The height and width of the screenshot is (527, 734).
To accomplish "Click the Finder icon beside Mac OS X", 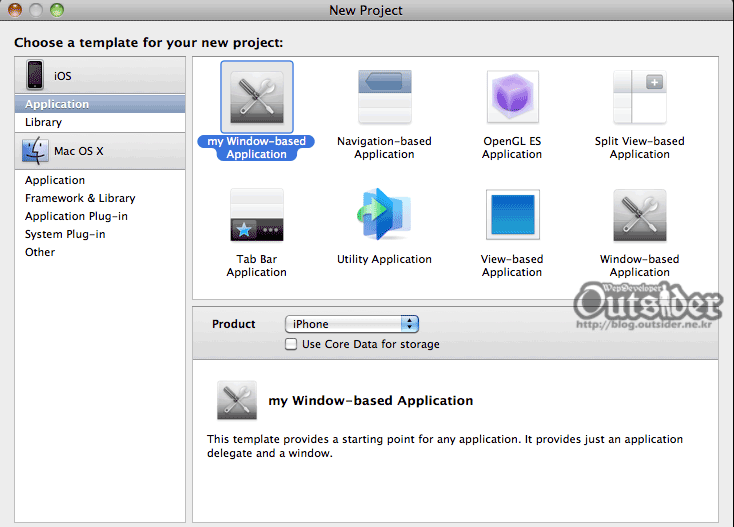I will pyautogui.click(x=35, y=151).
